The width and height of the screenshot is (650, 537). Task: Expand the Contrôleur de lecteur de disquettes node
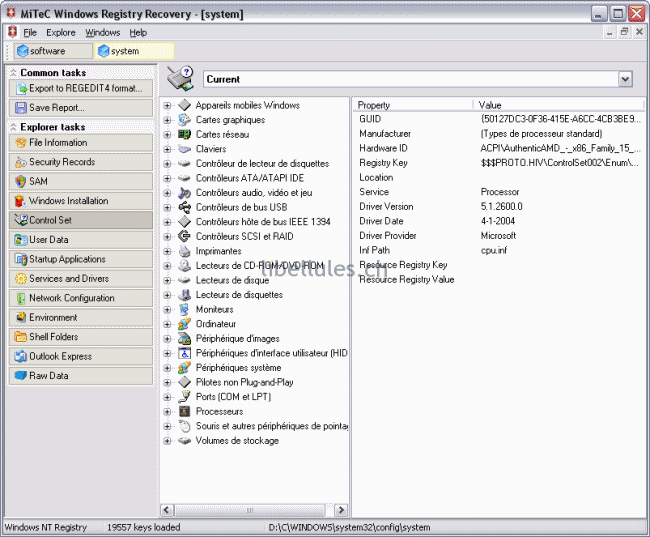pyautogui.click(x=167, y=164)
